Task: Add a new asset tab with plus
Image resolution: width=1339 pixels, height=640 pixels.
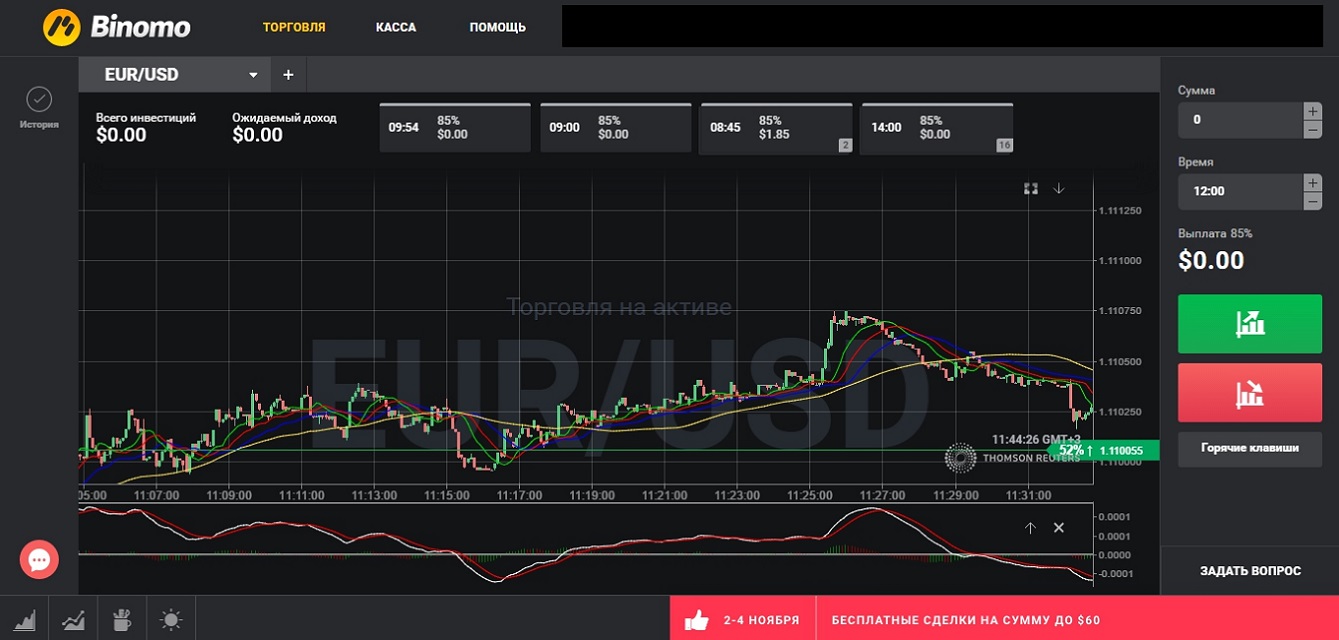Action: pyautogui.click(x=288, y=75)
